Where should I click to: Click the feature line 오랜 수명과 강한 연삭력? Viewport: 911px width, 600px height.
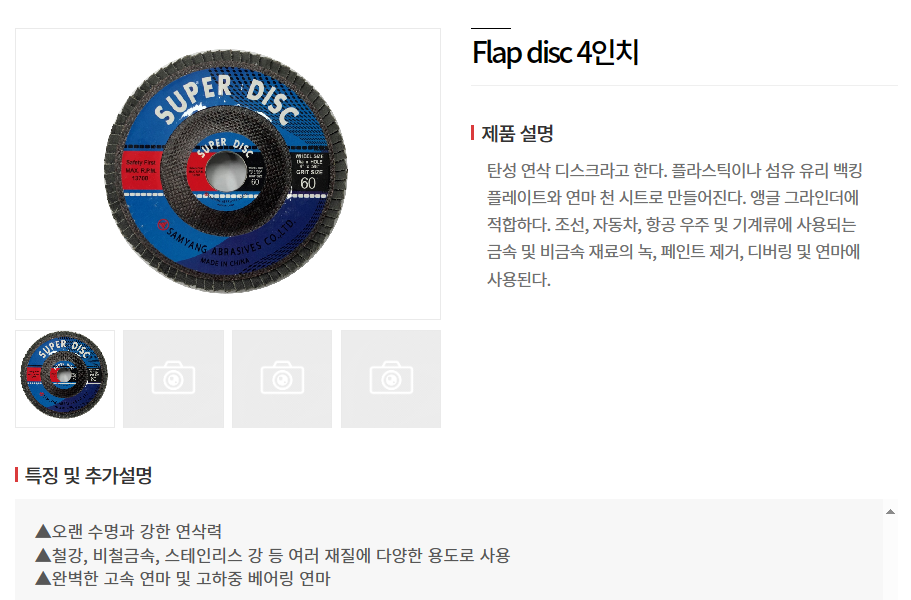tap(128, 531)
